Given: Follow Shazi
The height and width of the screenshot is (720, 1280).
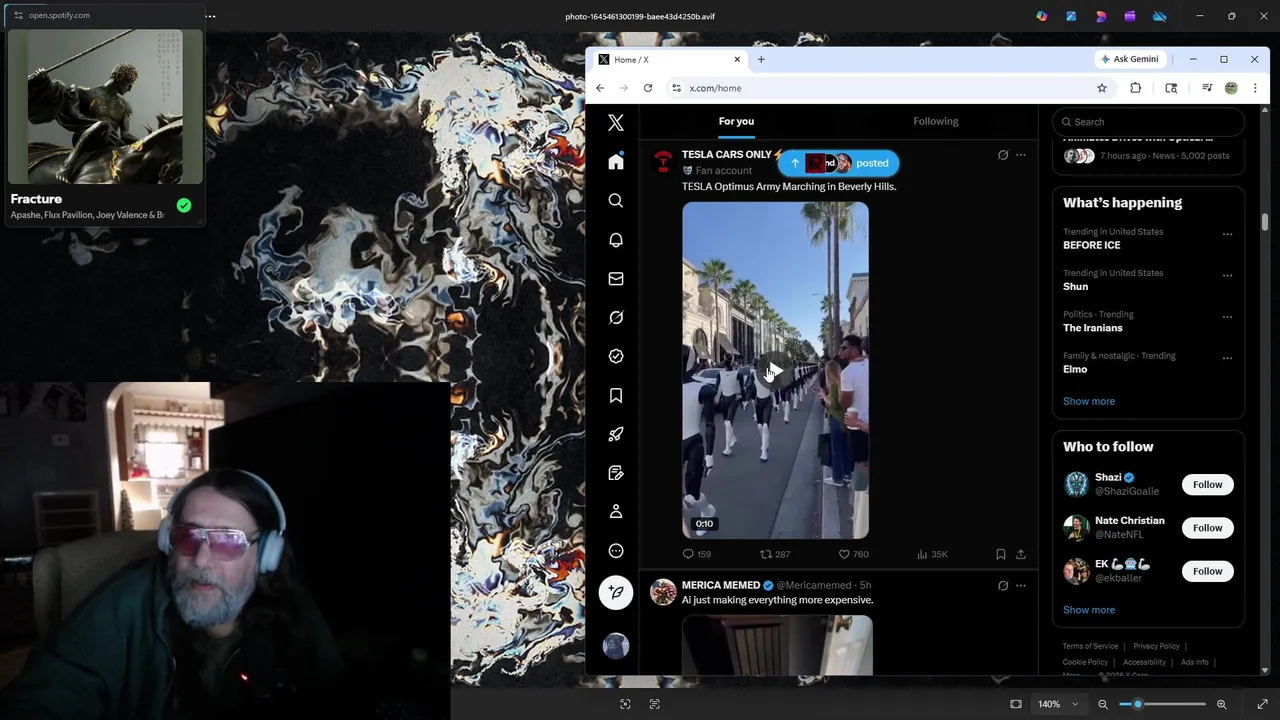Looking at the screenshot, I should point(1207,485).
